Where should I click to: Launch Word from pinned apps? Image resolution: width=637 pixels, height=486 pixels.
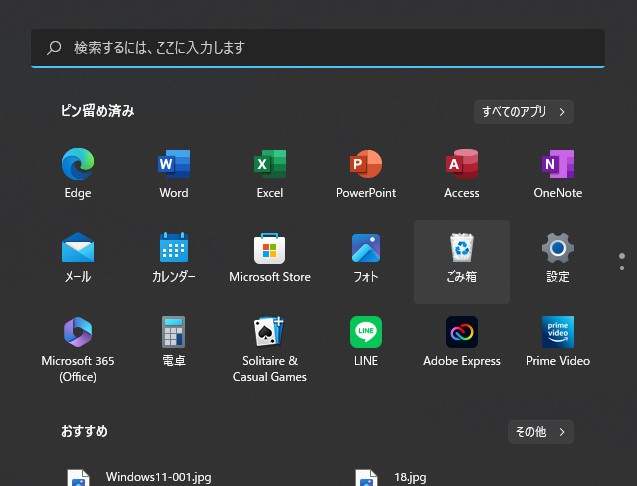(174, 174)
